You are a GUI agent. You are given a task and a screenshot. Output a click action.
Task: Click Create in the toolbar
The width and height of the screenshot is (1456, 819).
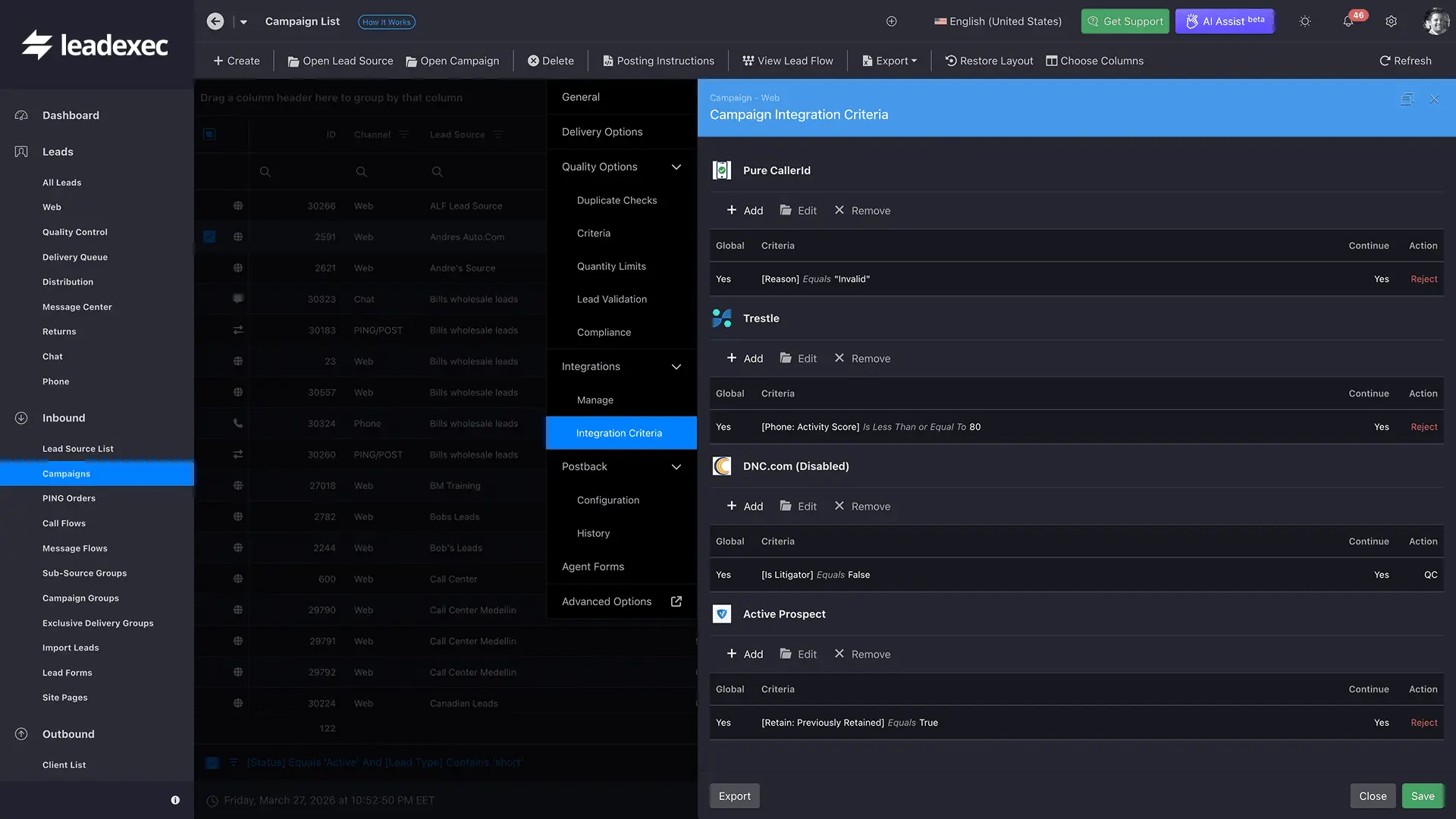[x=237, y=61]
